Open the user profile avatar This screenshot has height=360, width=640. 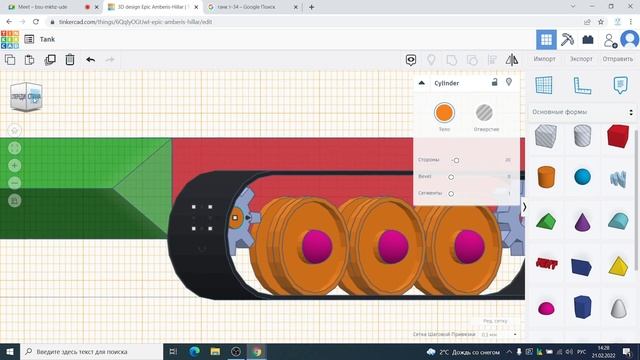[x=630, y=40]
